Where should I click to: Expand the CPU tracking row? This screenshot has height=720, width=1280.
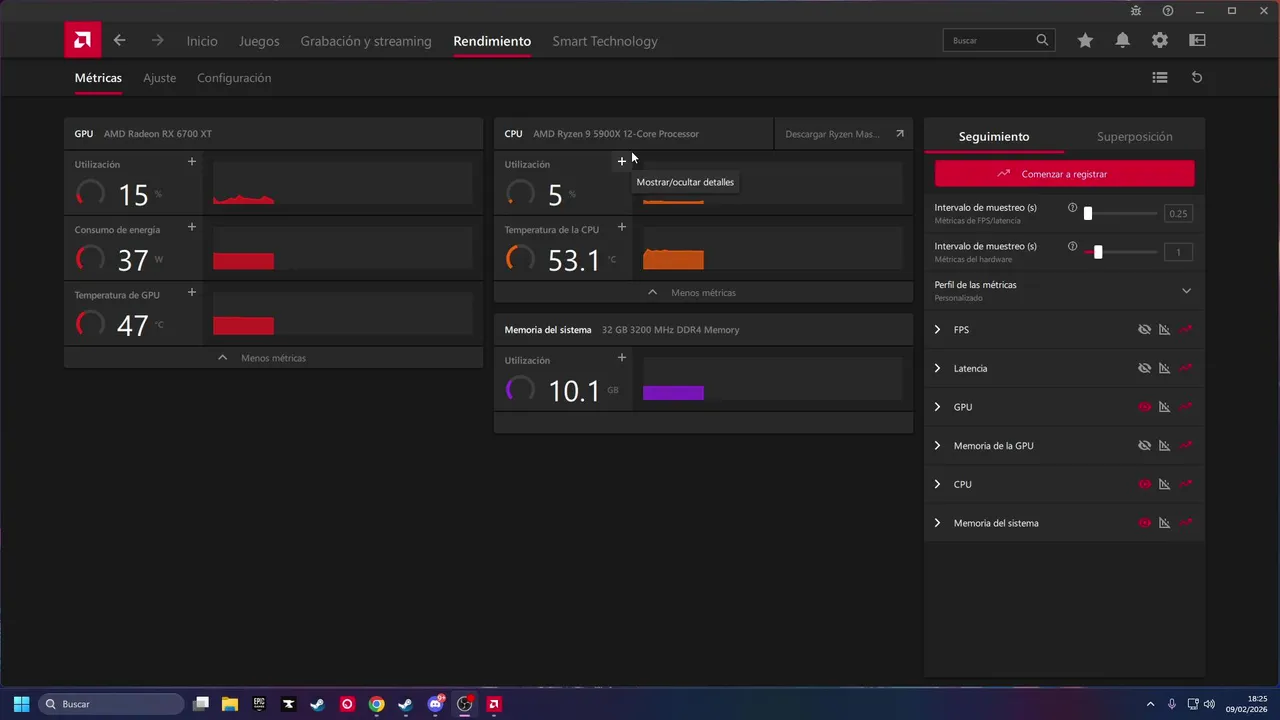937,484
